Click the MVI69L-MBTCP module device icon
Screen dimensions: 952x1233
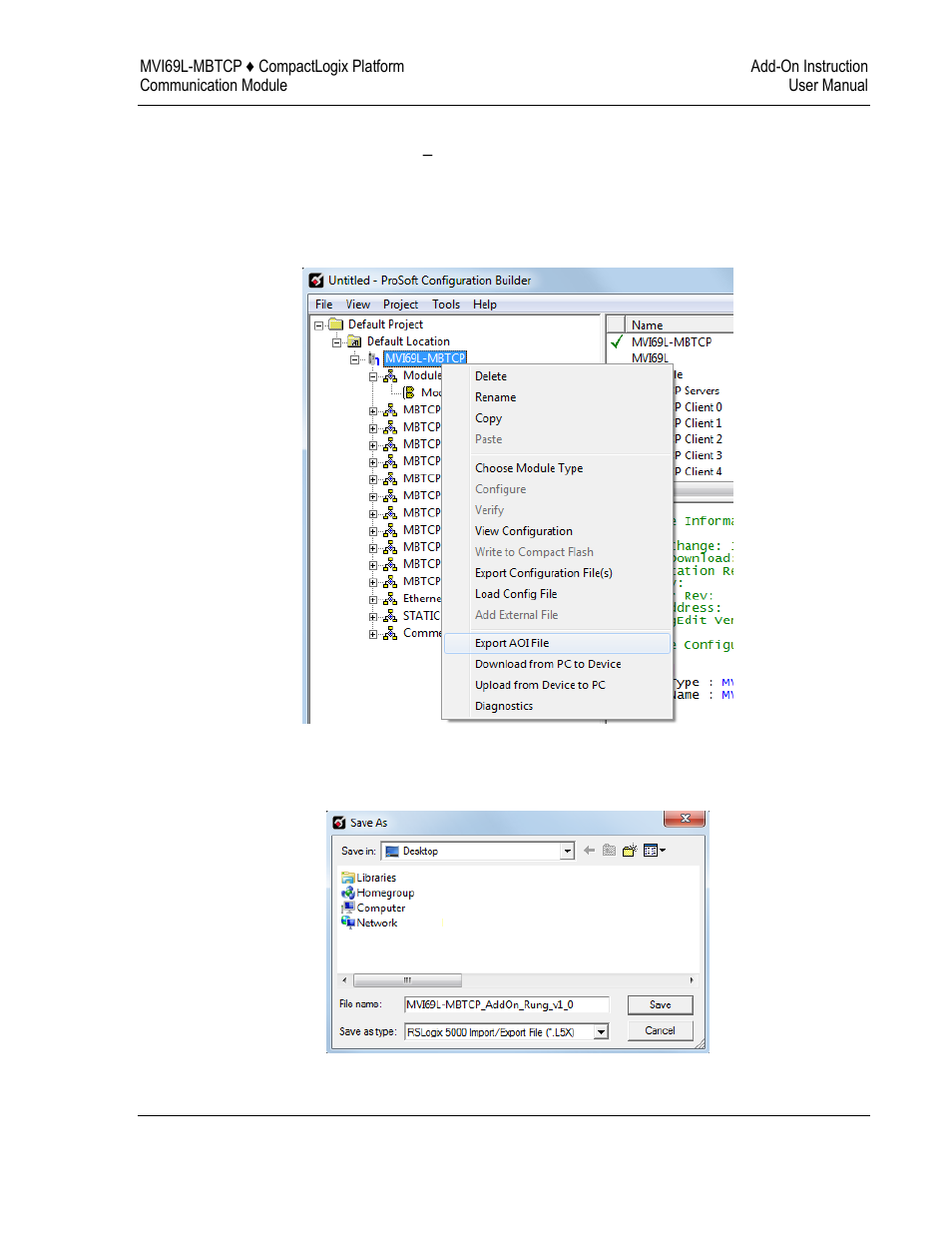pyautogui.click(x=374, y=358)
